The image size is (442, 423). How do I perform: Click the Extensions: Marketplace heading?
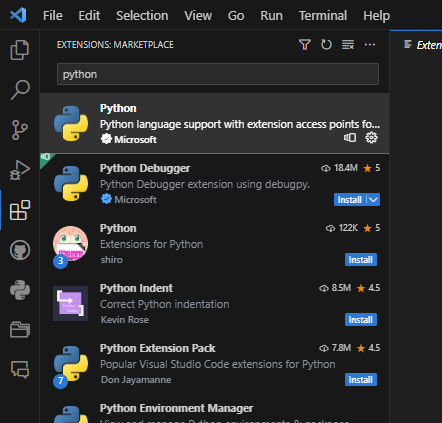pos(115,45)
